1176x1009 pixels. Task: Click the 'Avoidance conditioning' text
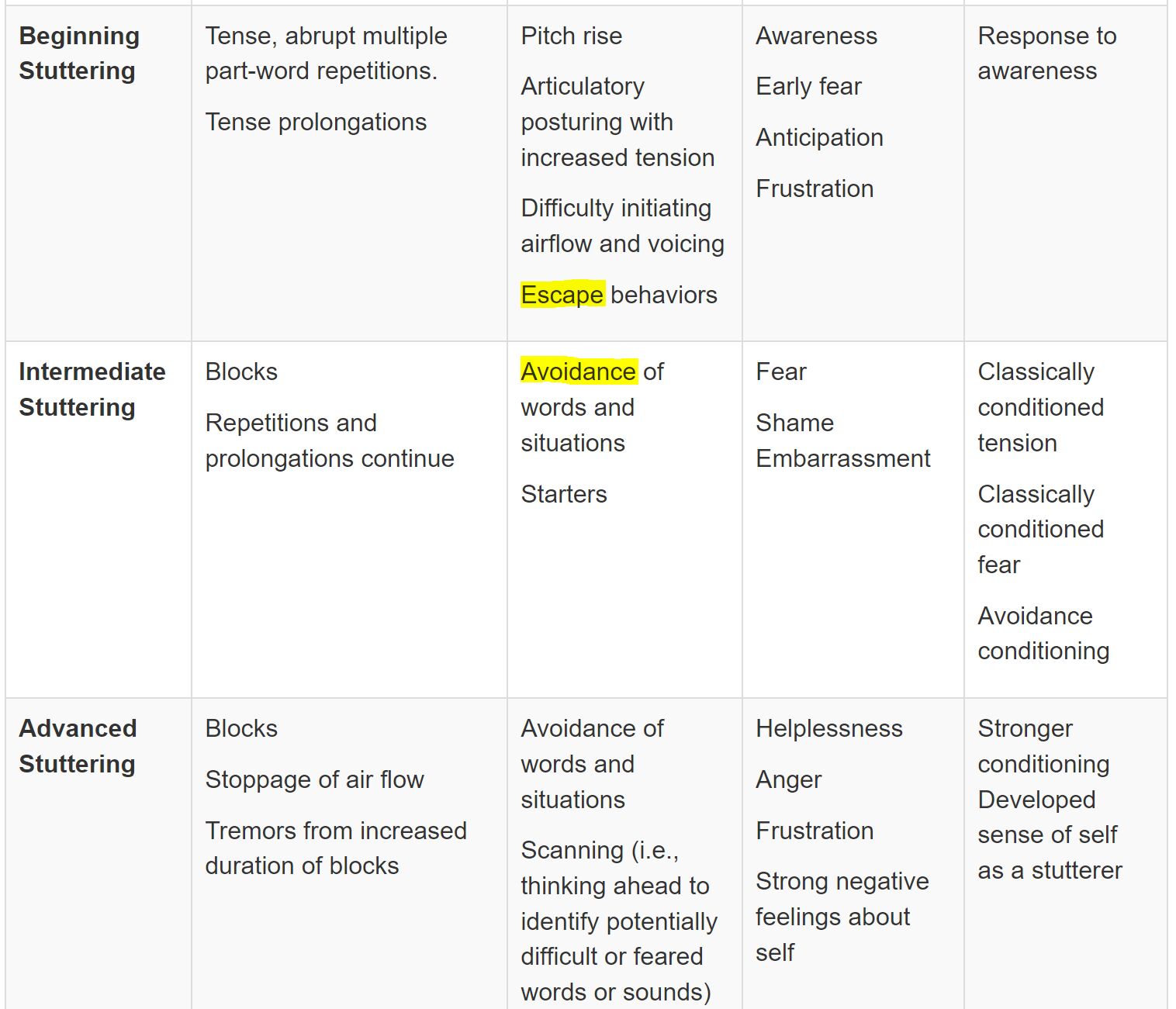(x=1043, y=633)
